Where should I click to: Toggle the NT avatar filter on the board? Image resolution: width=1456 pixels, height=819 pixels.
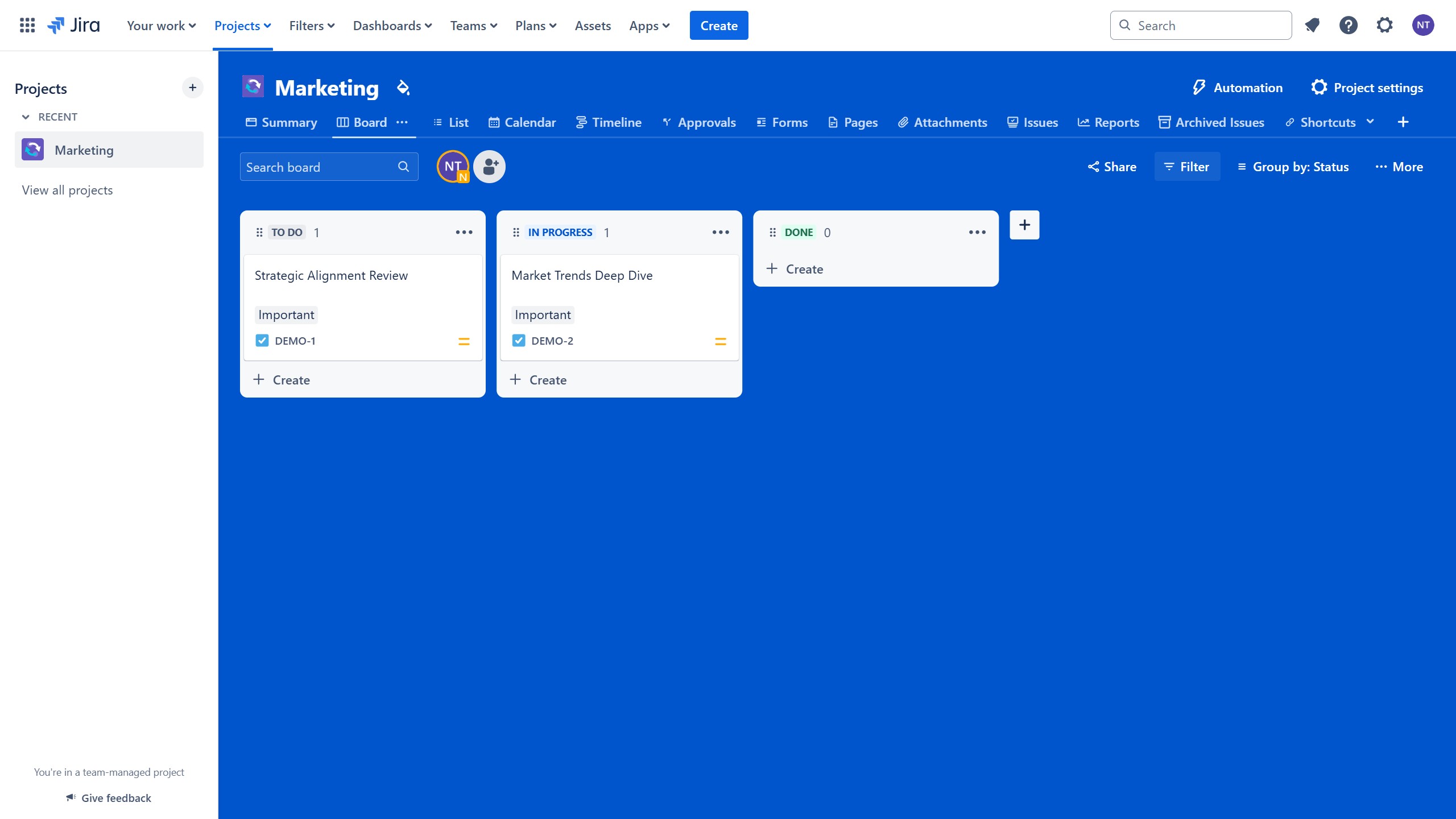coord(452,166)
